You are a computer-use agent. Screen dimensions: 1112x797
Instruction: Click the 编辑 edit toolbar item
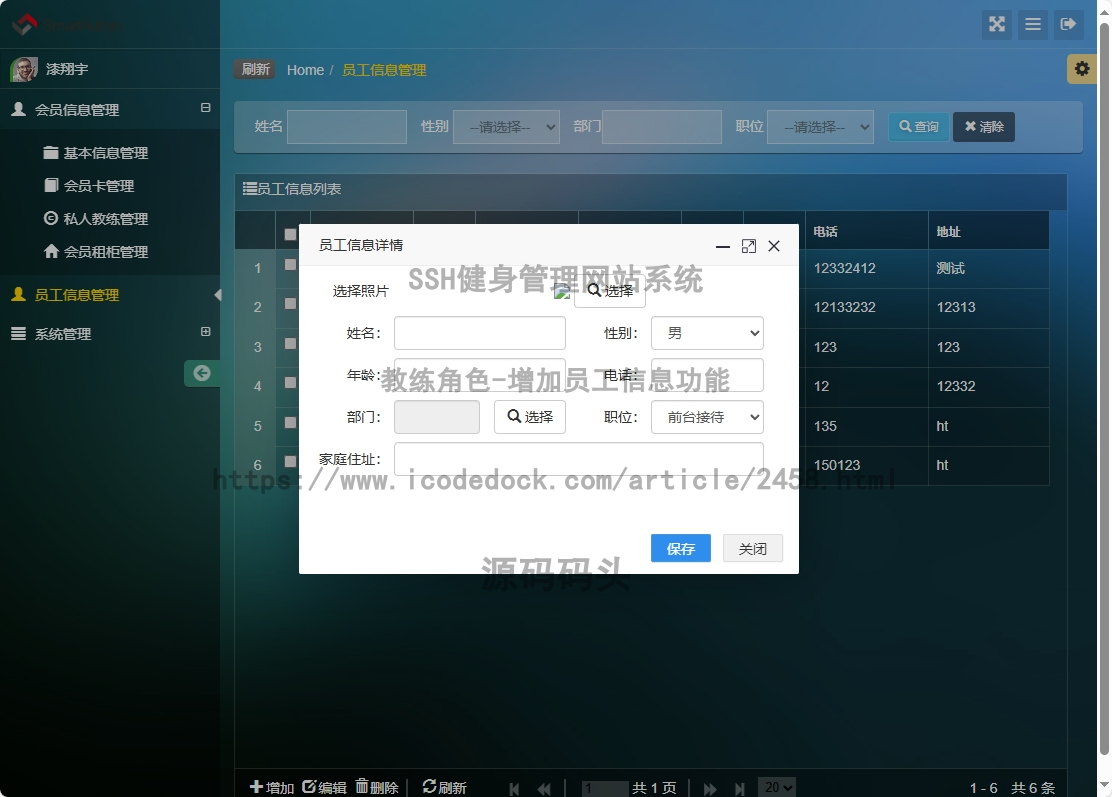[x=324, y=787]
